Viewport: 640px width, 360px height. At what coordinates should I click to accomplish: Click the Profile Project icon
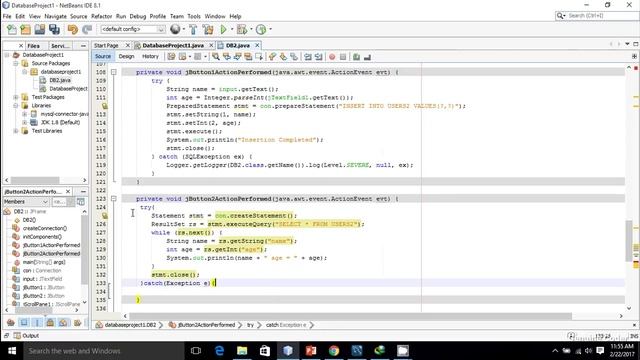(261, 29)
